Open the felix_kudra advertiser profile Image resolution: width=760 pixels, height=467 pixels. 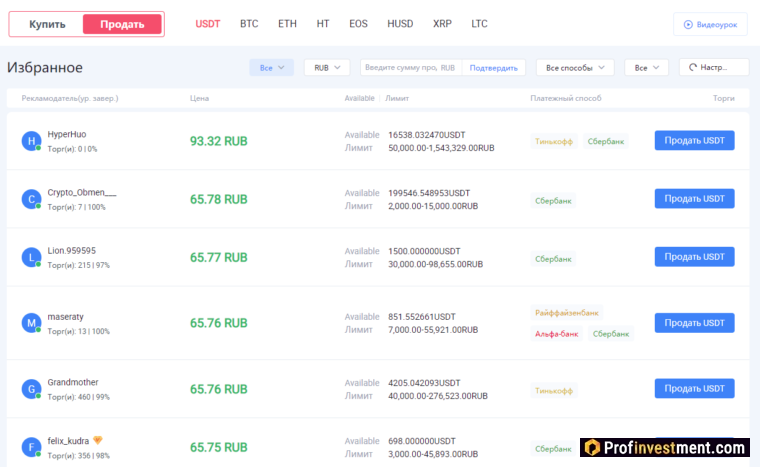68,441
